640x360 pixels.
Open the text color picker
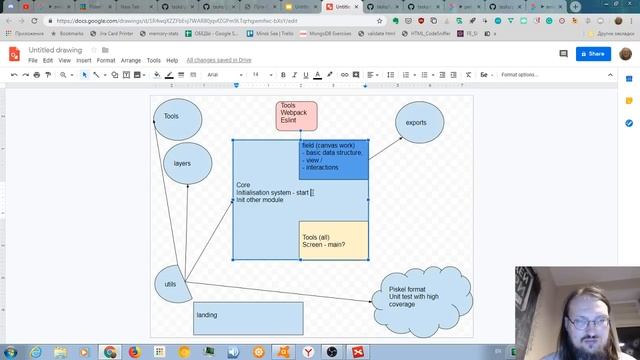point(318,75)
